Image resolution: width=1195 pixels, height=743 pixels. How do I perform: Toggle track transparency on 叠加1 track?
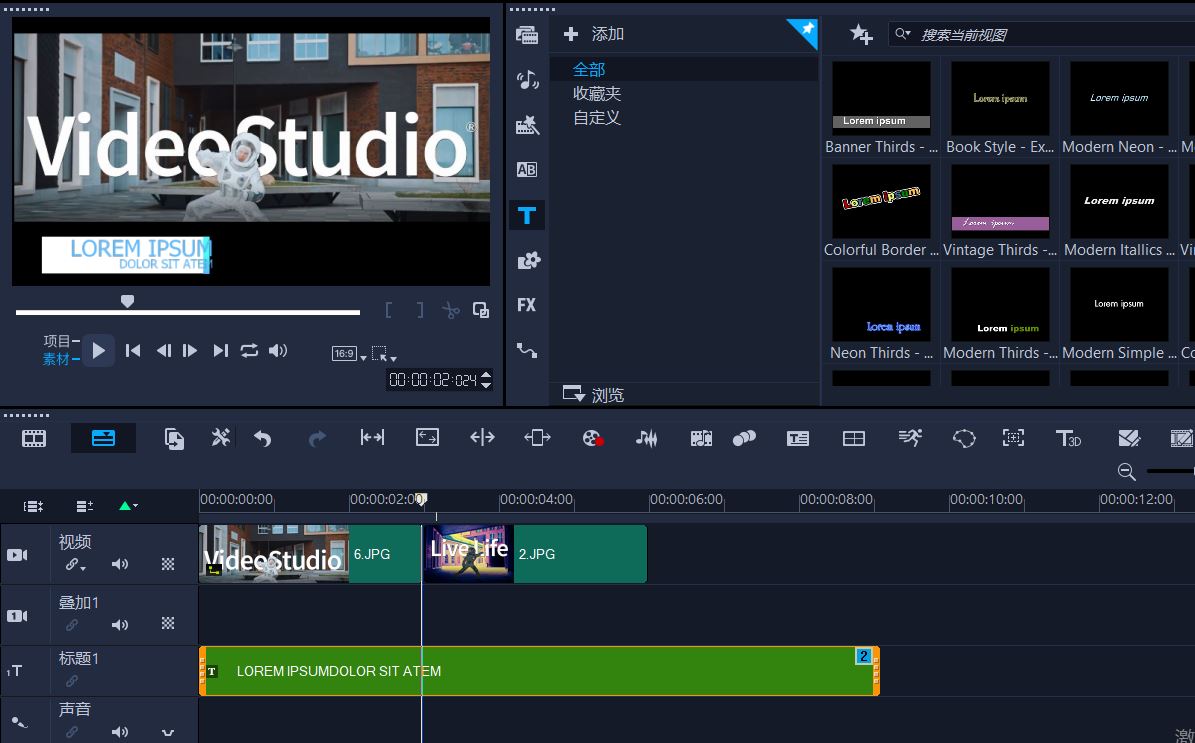(x=168, y=623)
